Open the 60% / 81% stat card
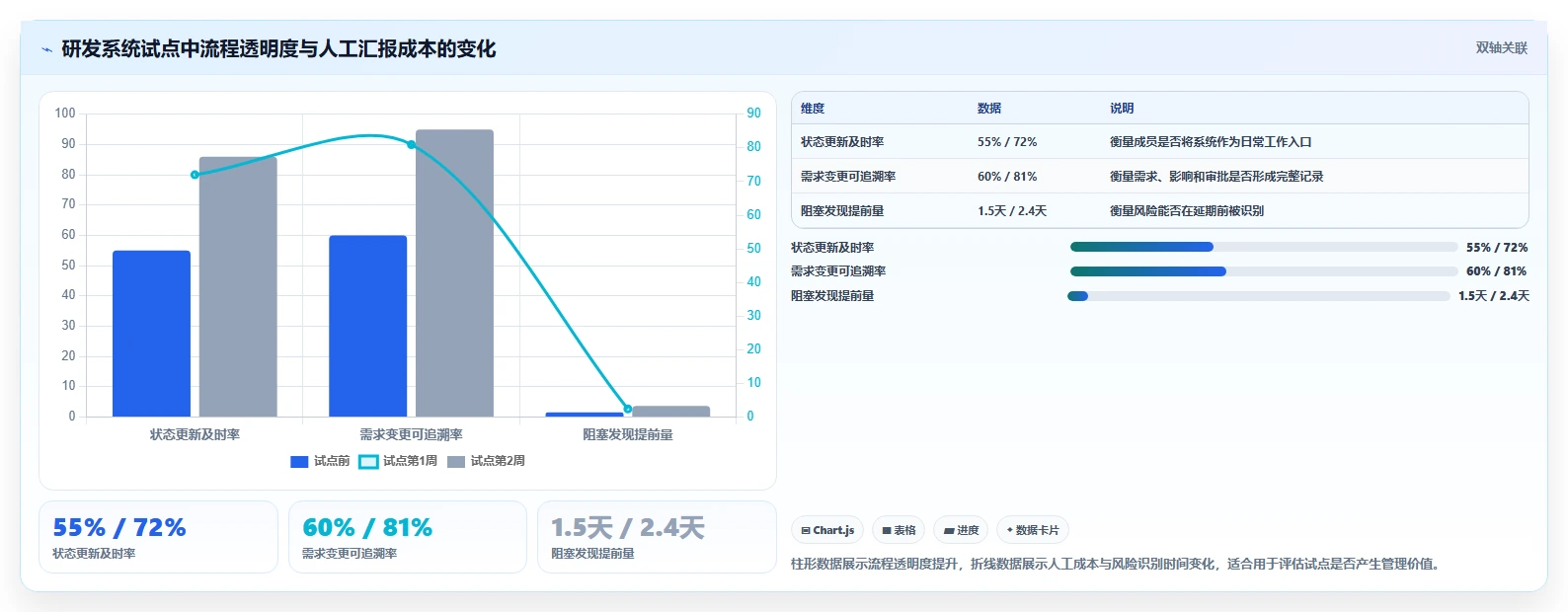 (x=407, y=537)
